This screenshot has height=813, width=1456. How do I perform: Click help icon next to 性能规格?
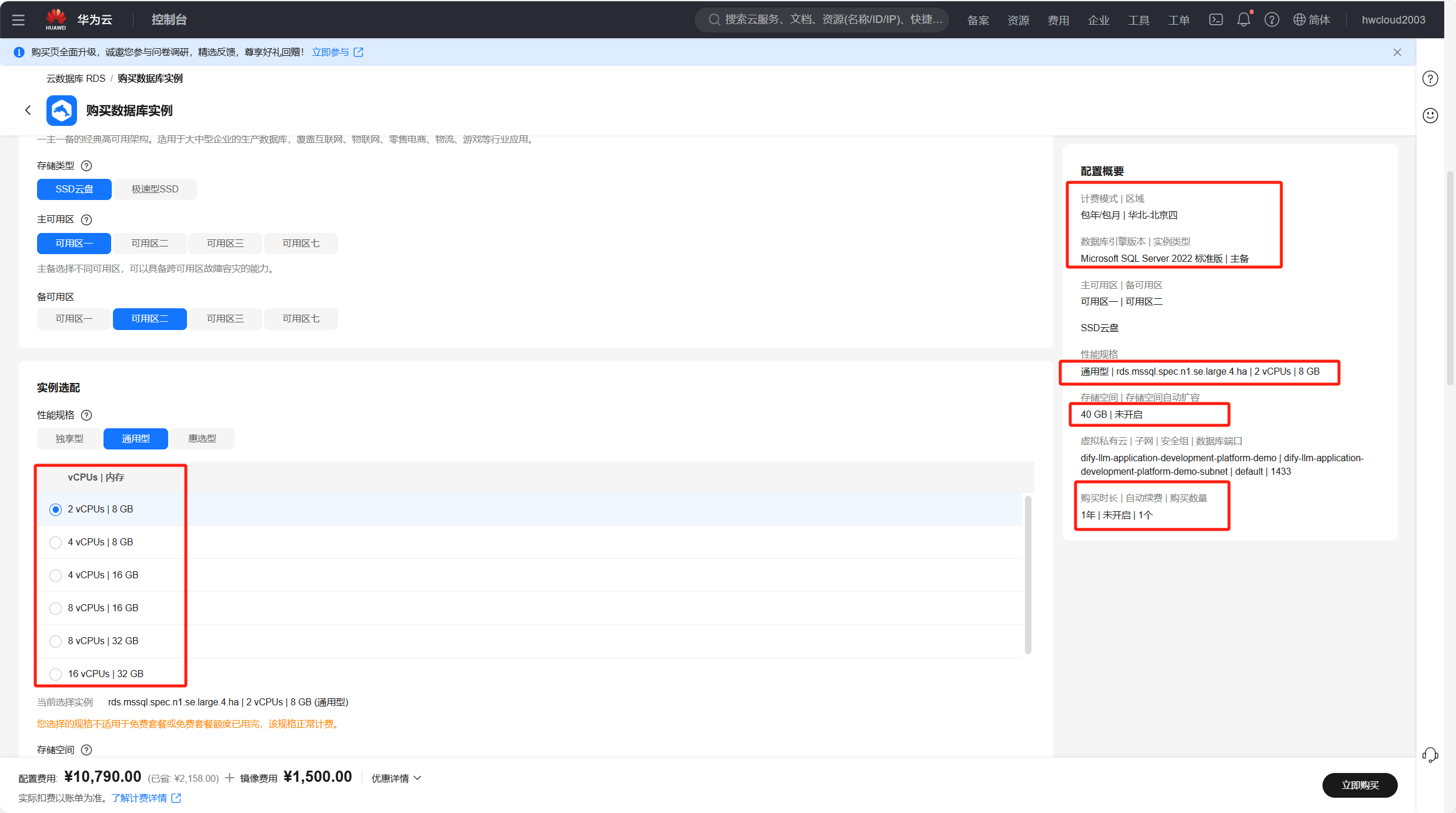[86, 415]
